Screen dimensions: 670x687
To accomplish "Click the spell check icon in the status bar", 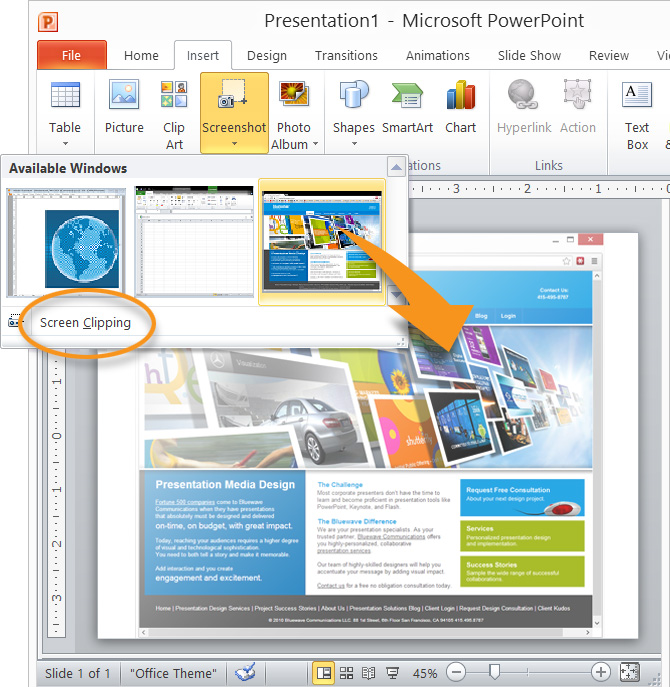I will coord(245,673).
